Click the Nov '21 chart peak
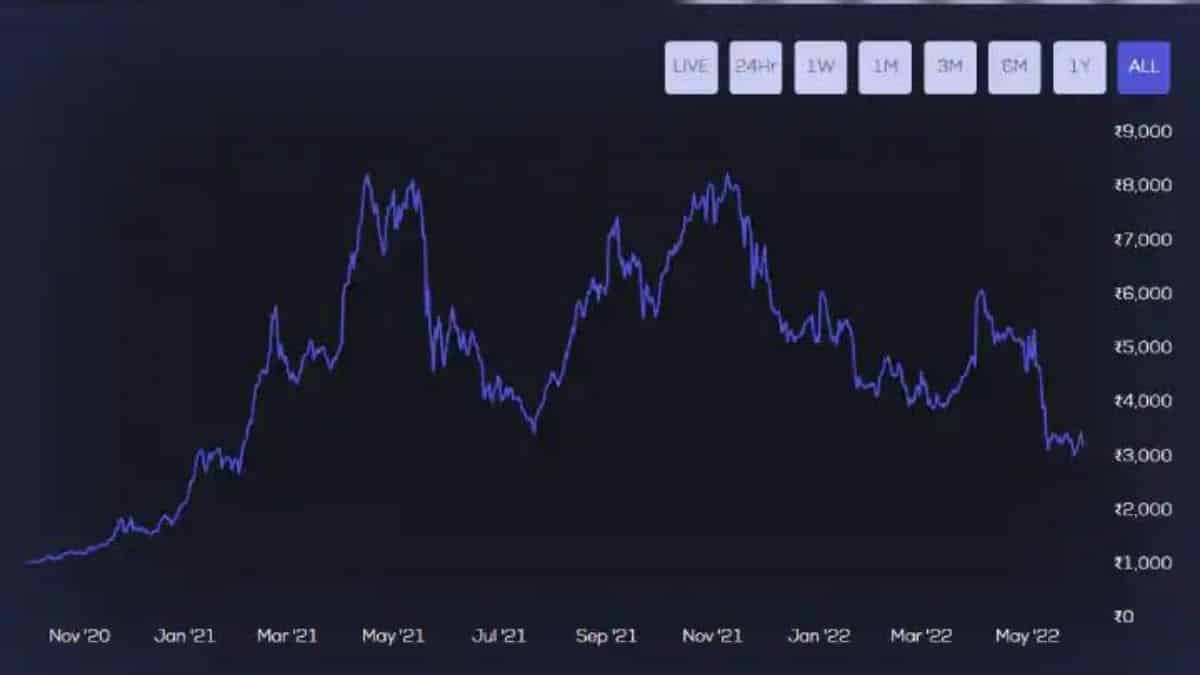This screenshot has height=675, width=1200. coord(725,175)
